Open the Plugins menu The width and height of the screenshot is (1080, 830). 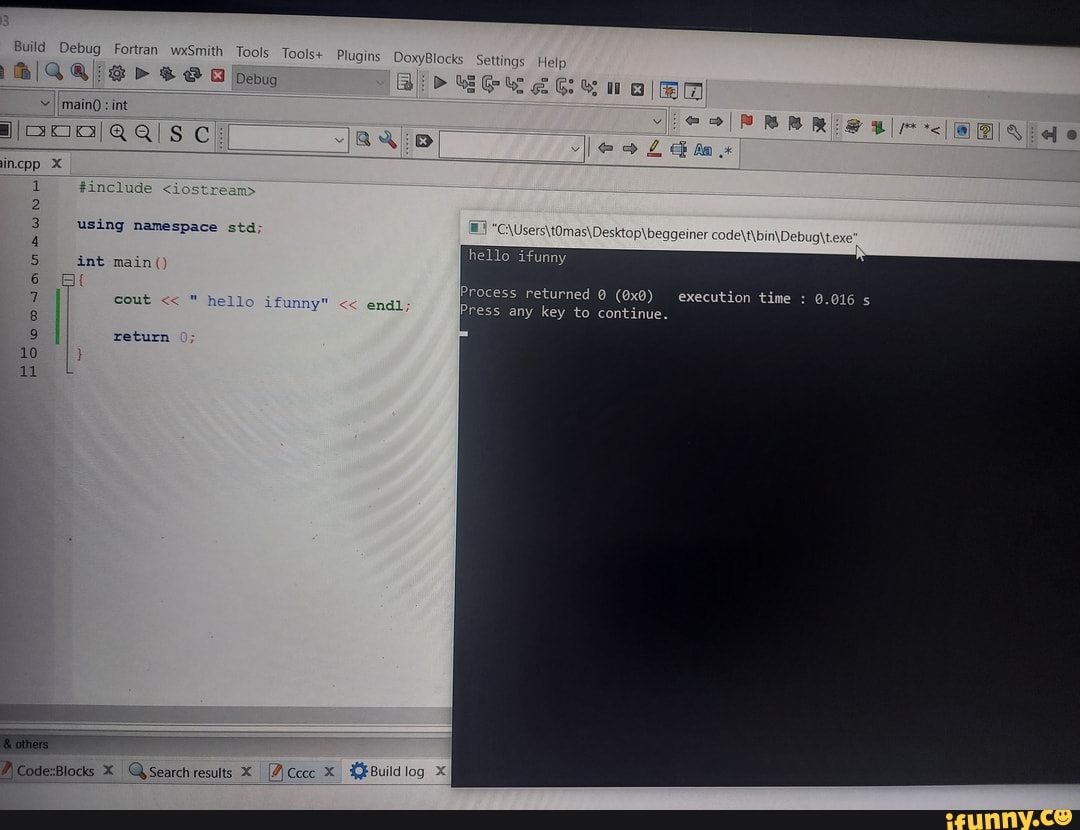[x=358, y=56]
